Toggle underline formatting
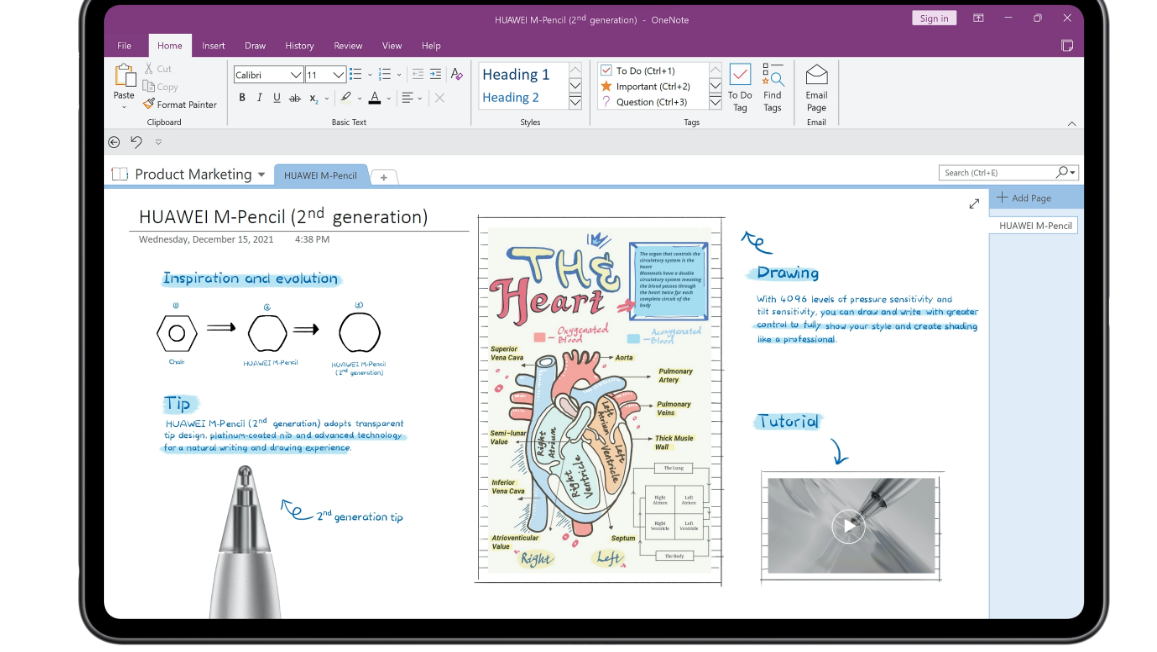 coord(277,98)
